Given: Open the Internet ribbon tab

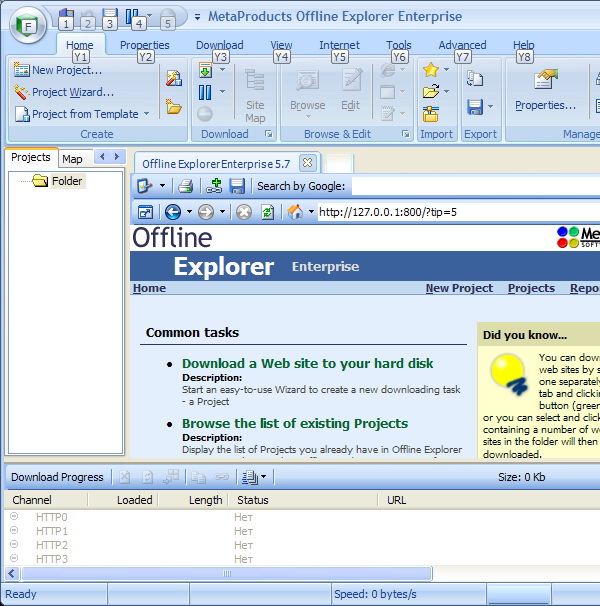Looking at the screenshot, I should tap(339, 45).
